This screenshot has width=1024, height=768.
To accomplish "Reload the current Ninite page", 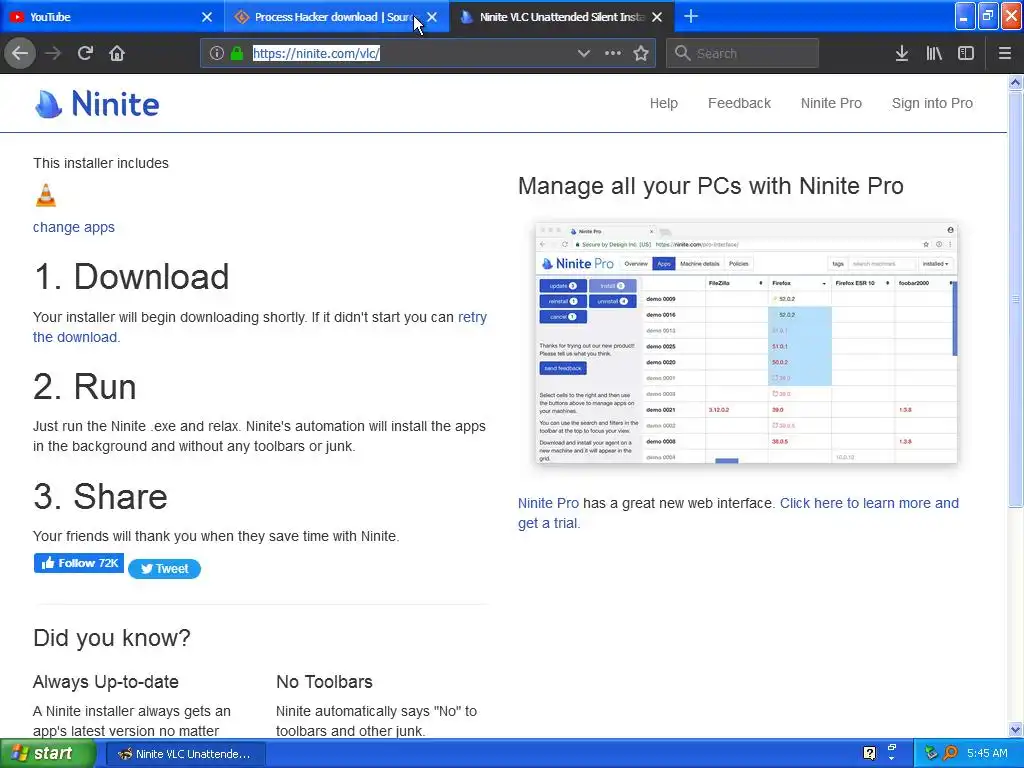I will (85, 54).
